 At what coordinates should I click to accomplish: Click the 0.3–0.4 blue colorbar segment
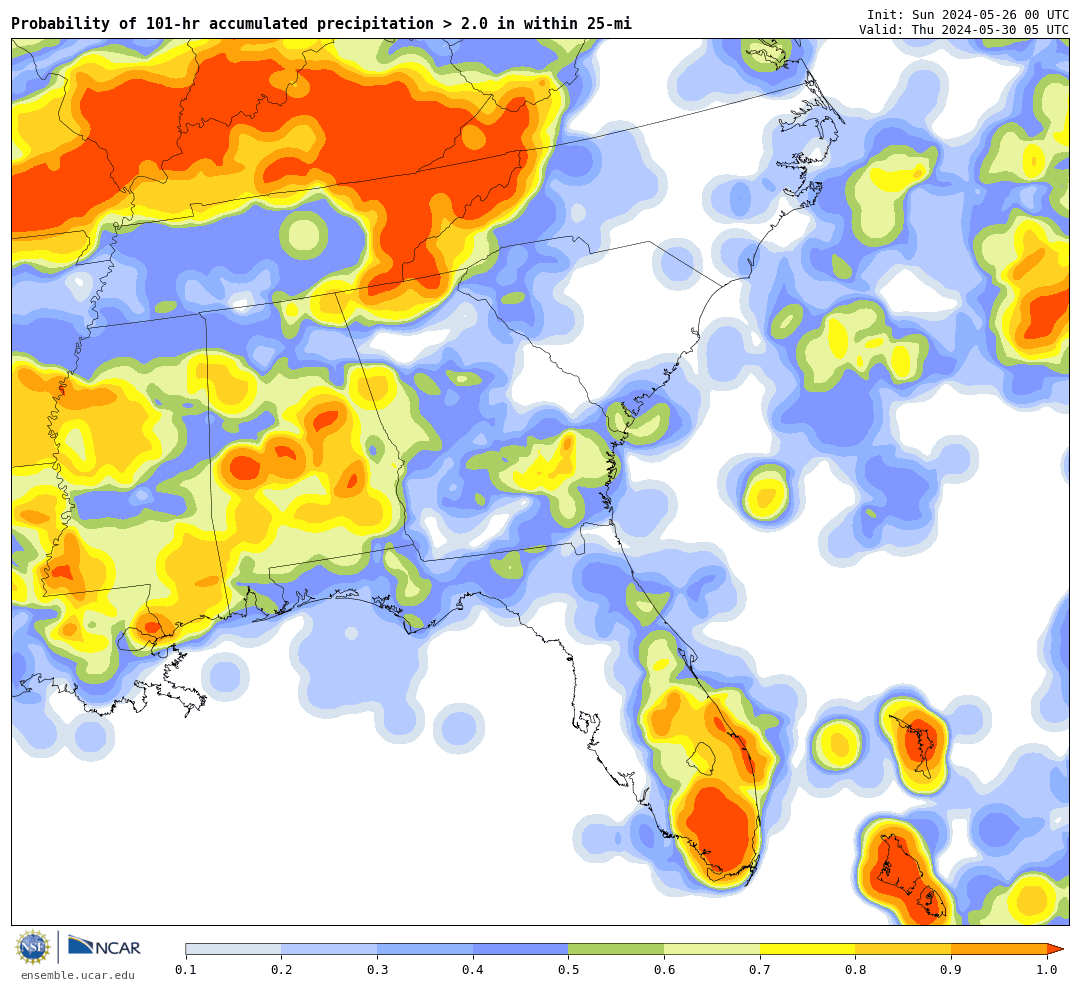point(425,949)
